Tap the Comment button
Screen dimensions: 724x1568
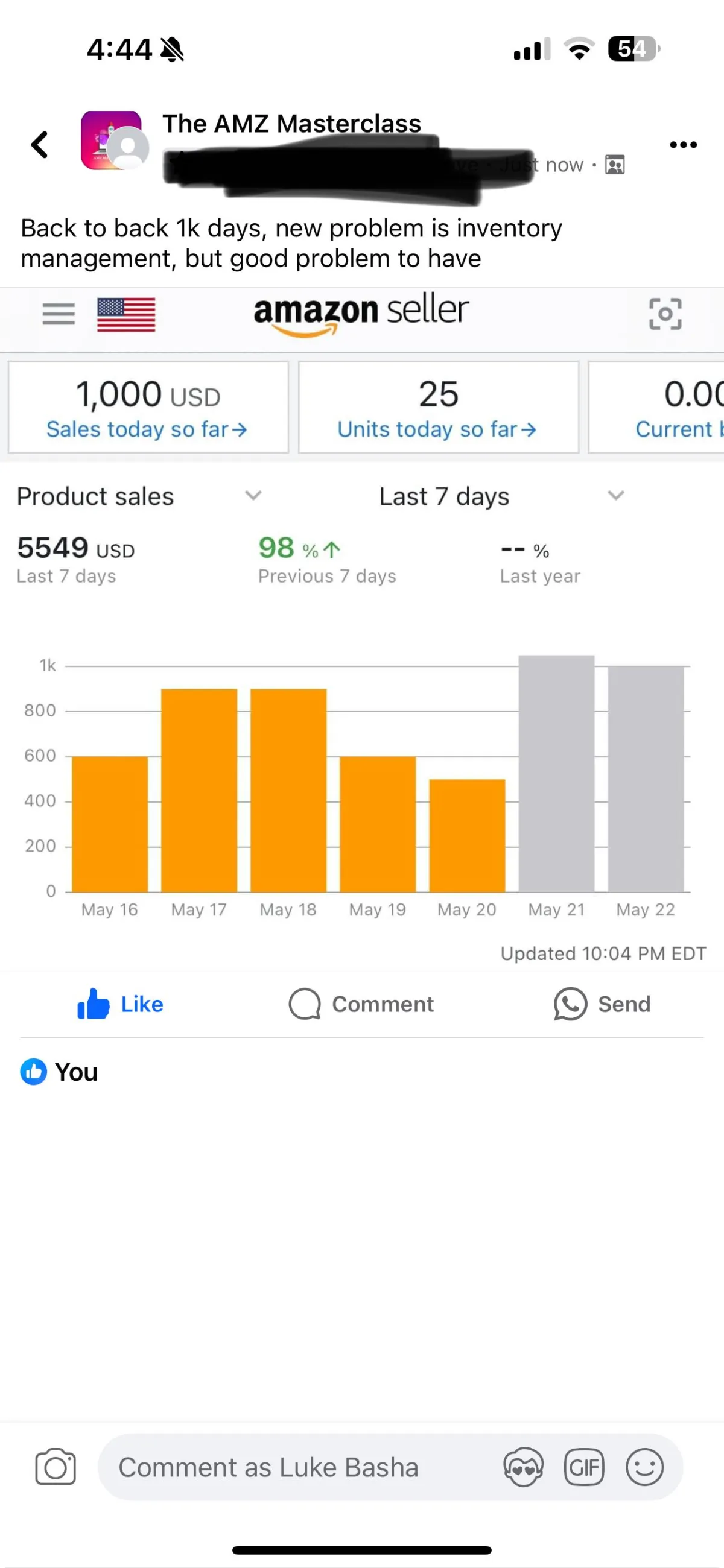[361, 1004]
